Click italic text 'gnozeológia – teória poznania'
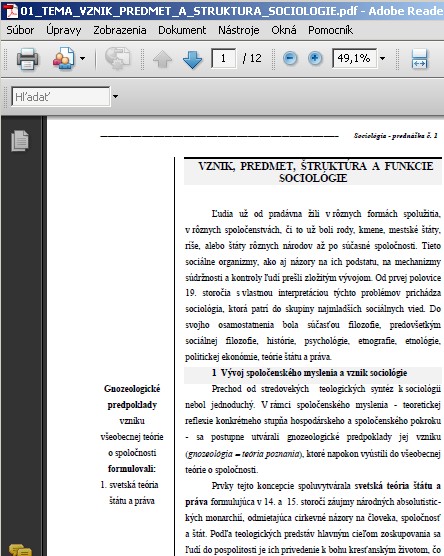This screenshot has height=556, width=444. pyautogui.click(x=244, y=454)
